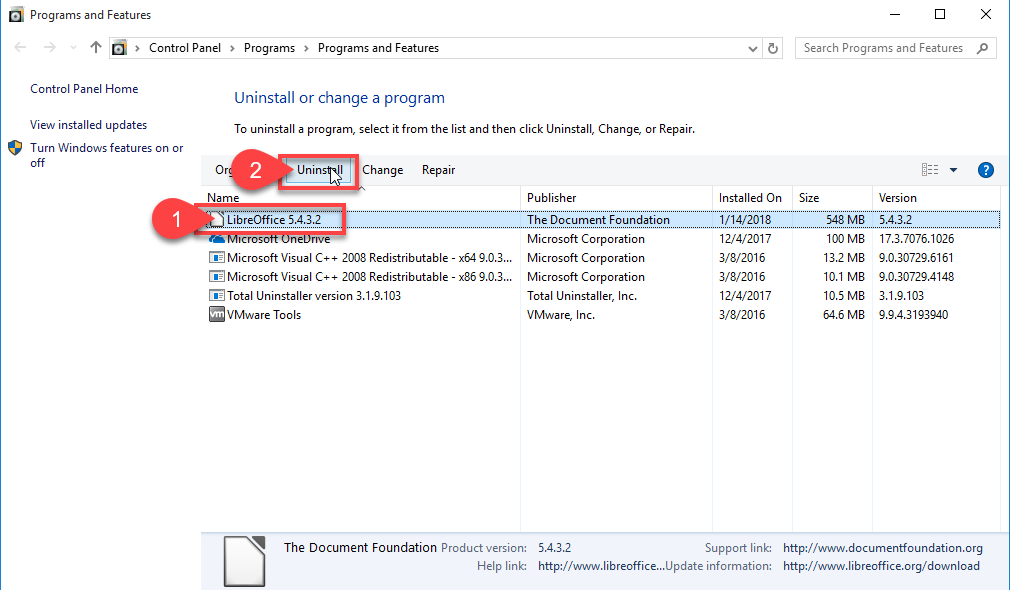Click the 548 MB size cell

[x=845, y=220]
